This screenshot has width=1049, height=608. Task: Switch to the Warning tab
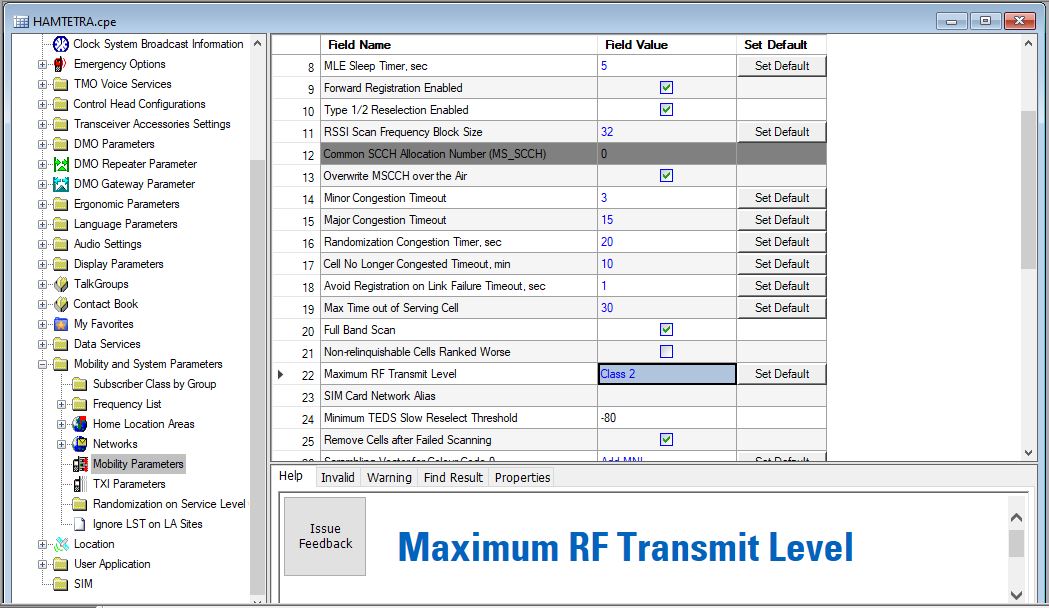pyautogui.click(x=389, y=478)
